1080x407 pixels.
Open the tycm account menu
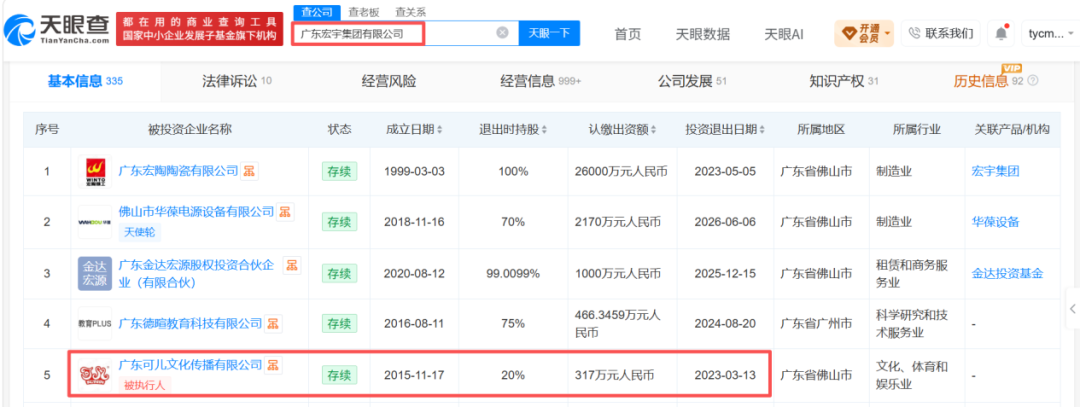pos(1050,32)
